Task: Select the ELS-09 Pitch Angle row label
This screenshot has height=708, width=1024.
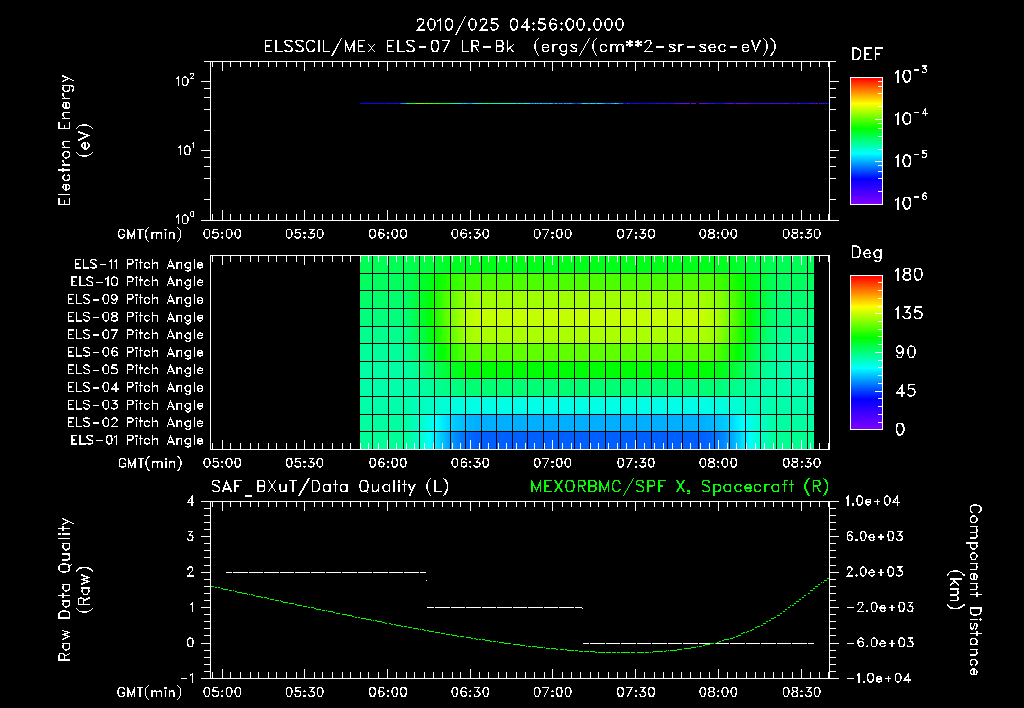Action: [135, 300]
